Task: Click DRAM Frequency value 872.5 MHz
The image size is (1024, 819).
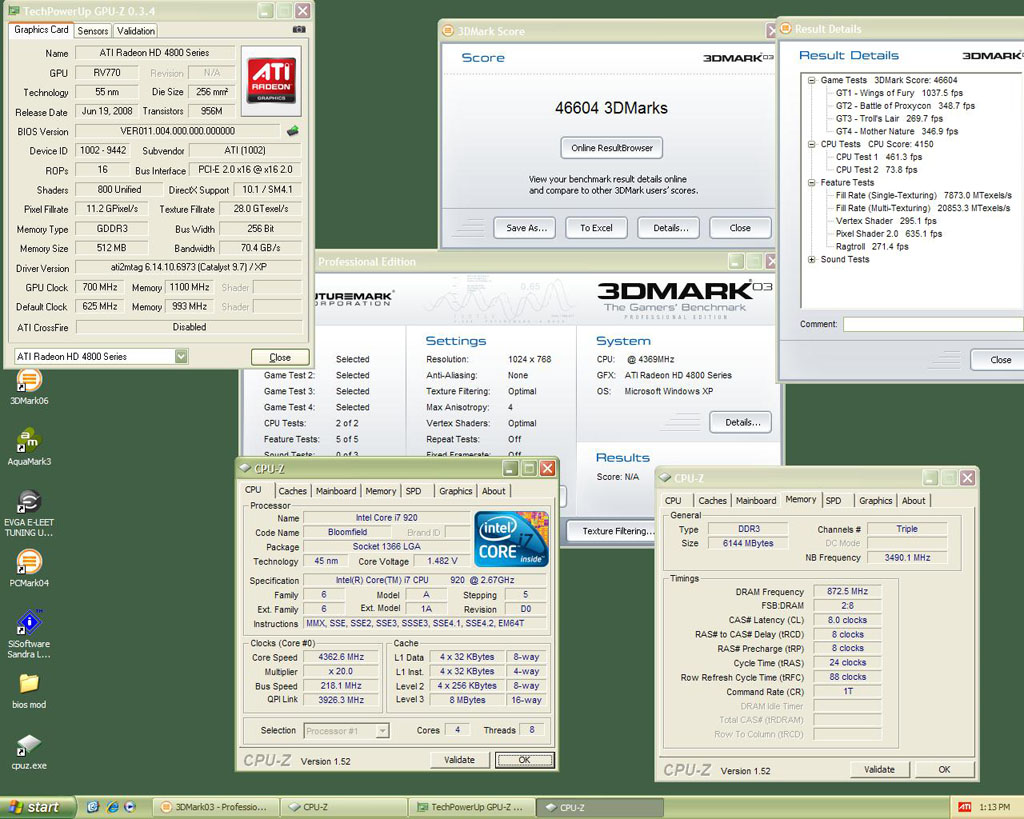Action: (x=847, y=591)
